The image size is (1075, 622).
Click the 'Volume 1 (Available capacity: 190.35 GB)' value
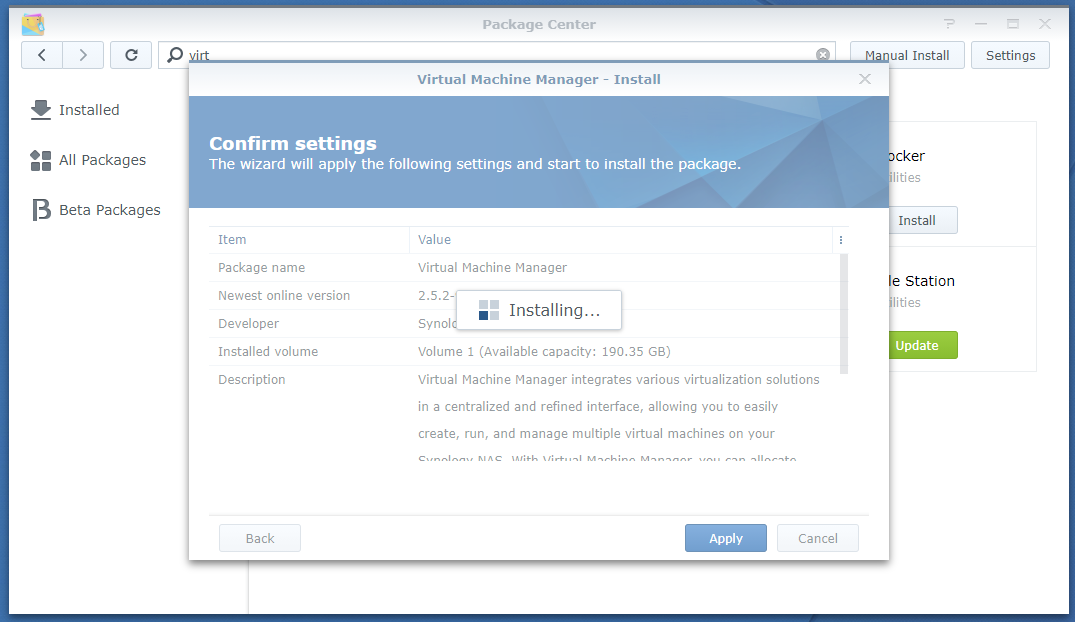(544, 352)
